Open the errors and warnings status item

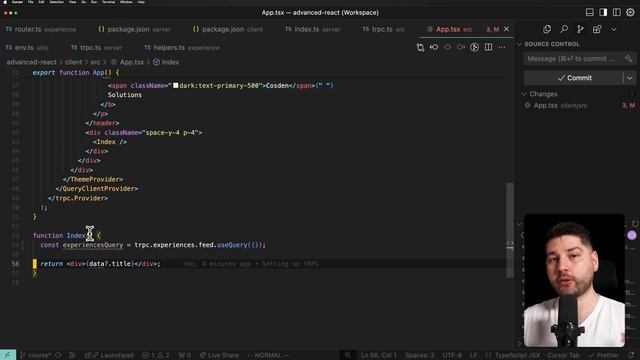pyautogui.click(x=156, y=355)
